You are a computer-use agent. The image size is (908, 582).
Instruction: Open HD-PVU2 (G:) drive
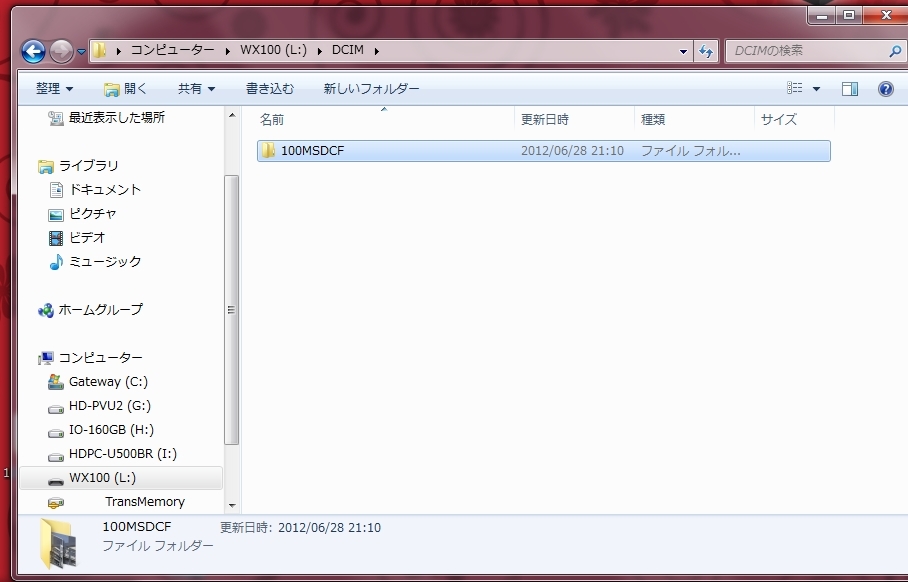pyautogui.click(x=110, y=405)
